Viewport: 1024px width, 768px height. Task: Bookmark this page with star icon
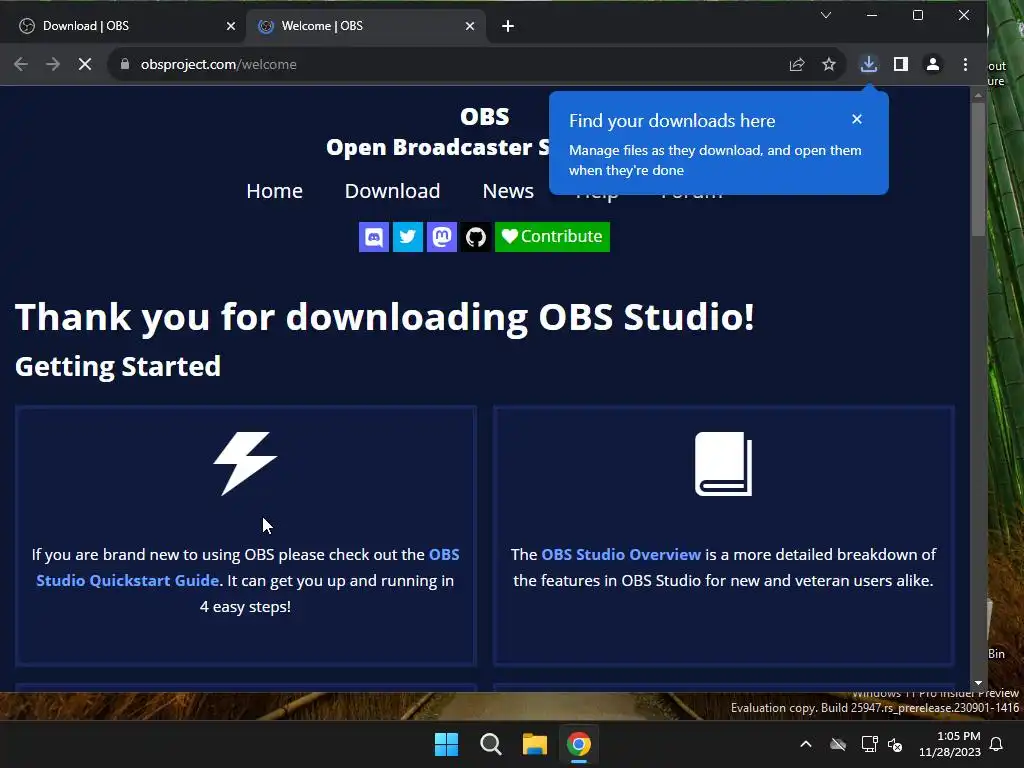tap(829, 64)
